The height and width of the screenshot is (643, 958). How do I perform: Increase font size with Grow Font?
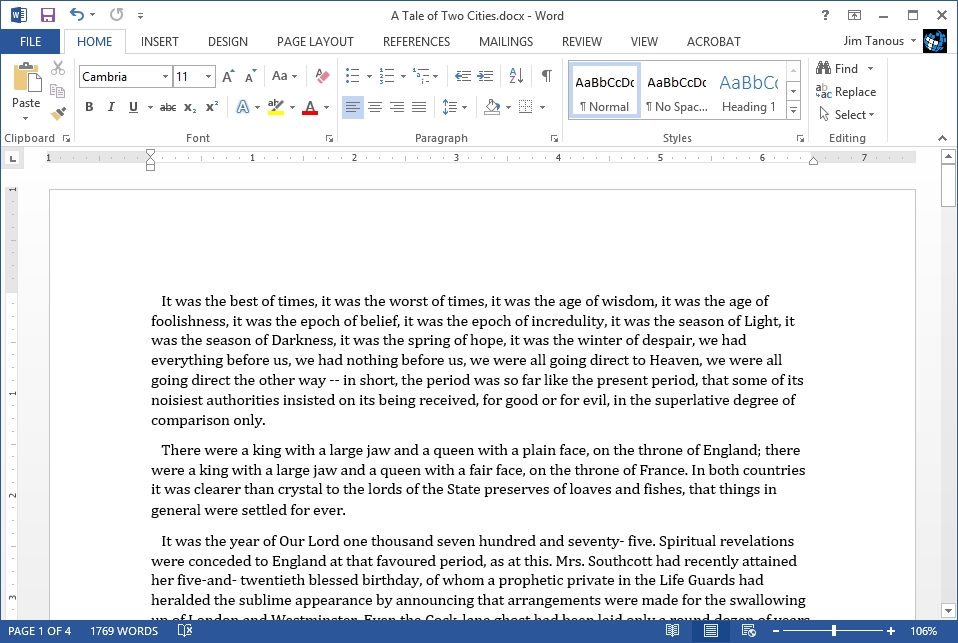(x=228, y=76)
